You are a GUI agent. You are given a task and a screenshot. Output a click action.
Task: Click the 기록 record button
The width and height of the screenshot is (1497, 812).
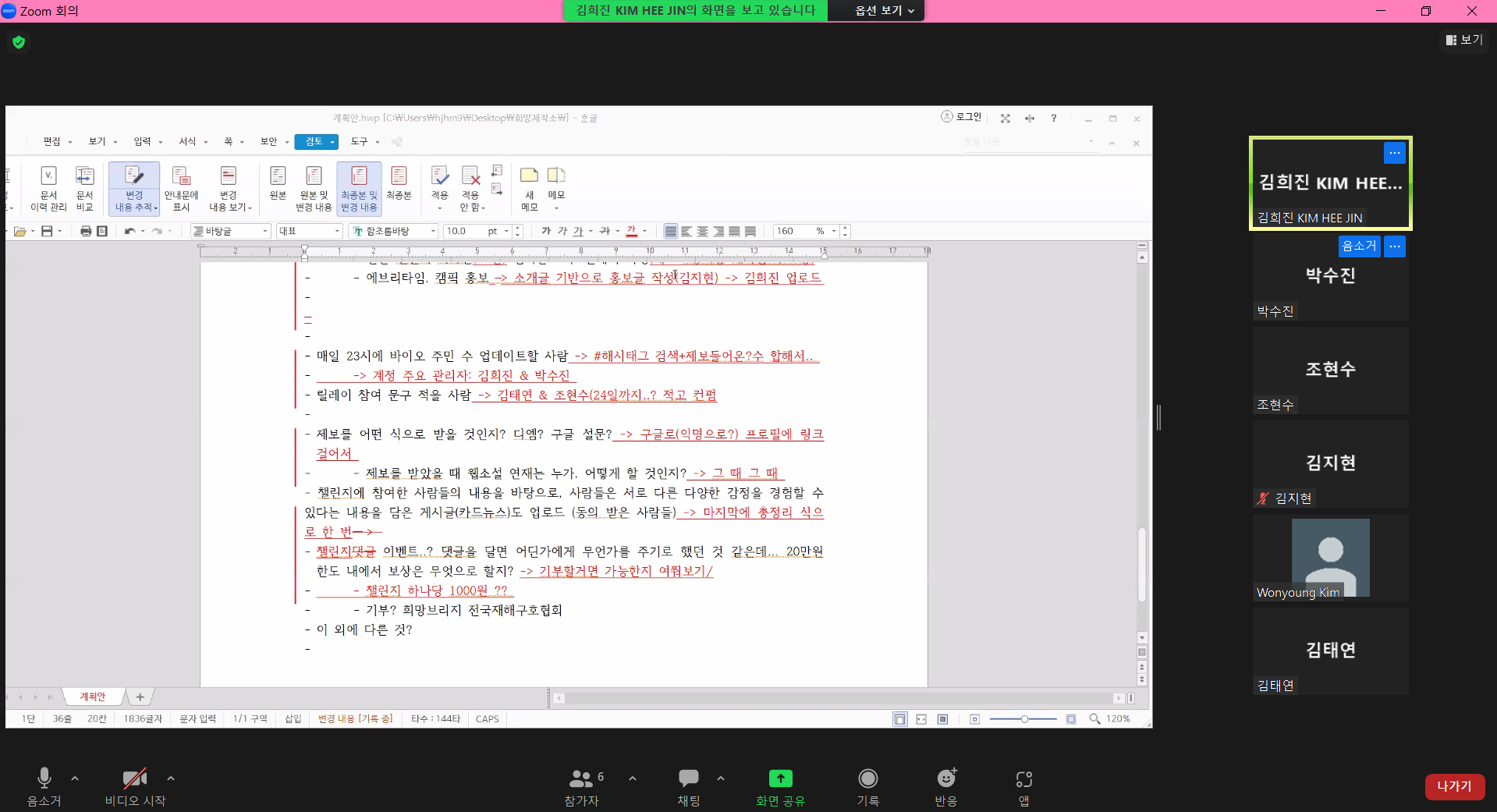click(867, 786)
